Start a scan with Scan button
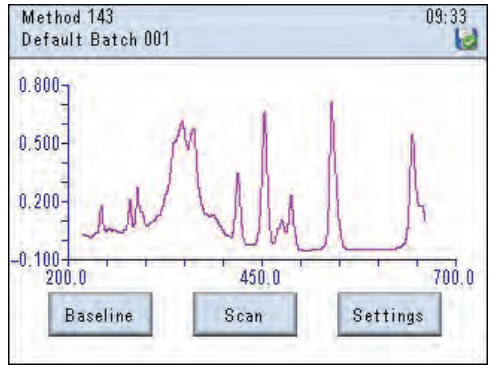This screenshot has width=498, height=374. pyautogui.click(x=245, y=314)
